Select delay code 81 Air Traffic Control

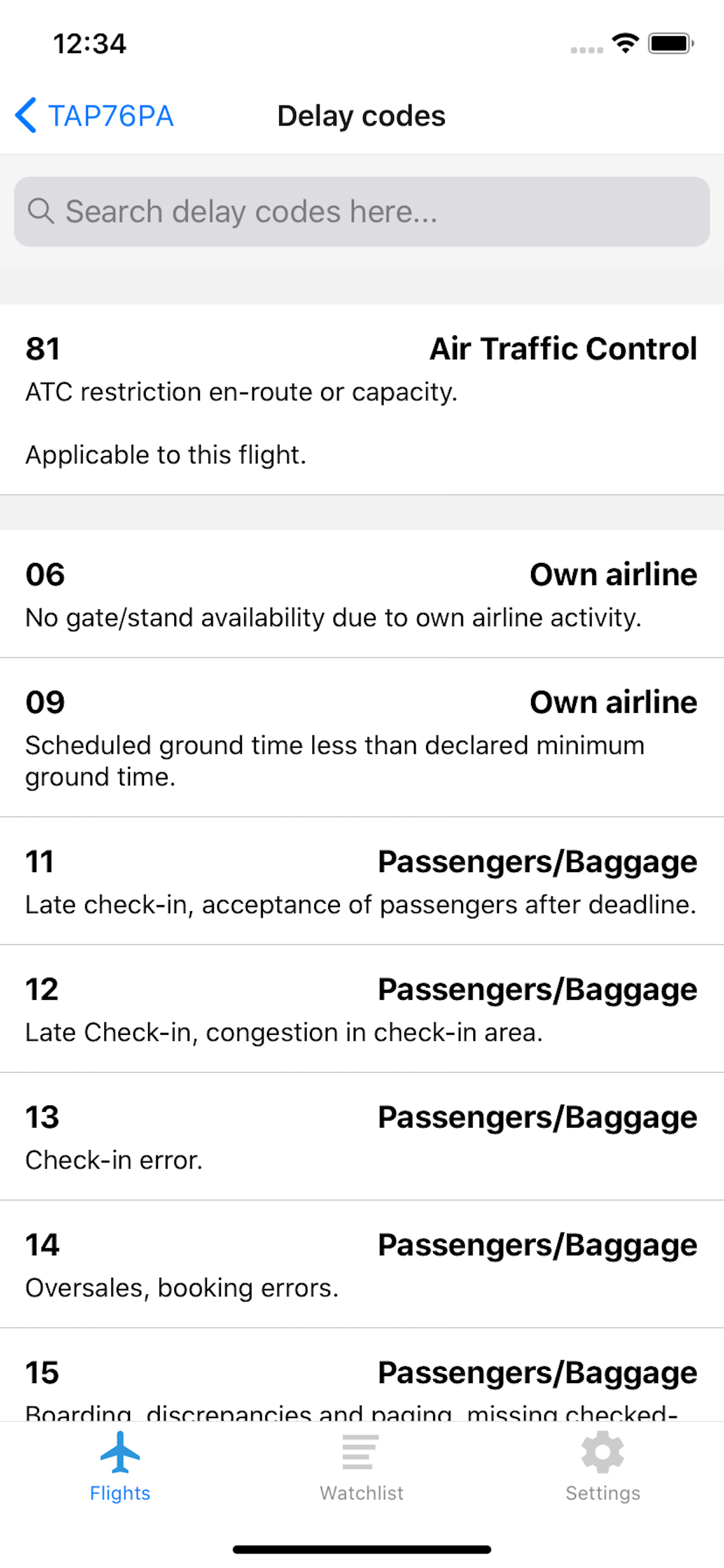point(361,400)
